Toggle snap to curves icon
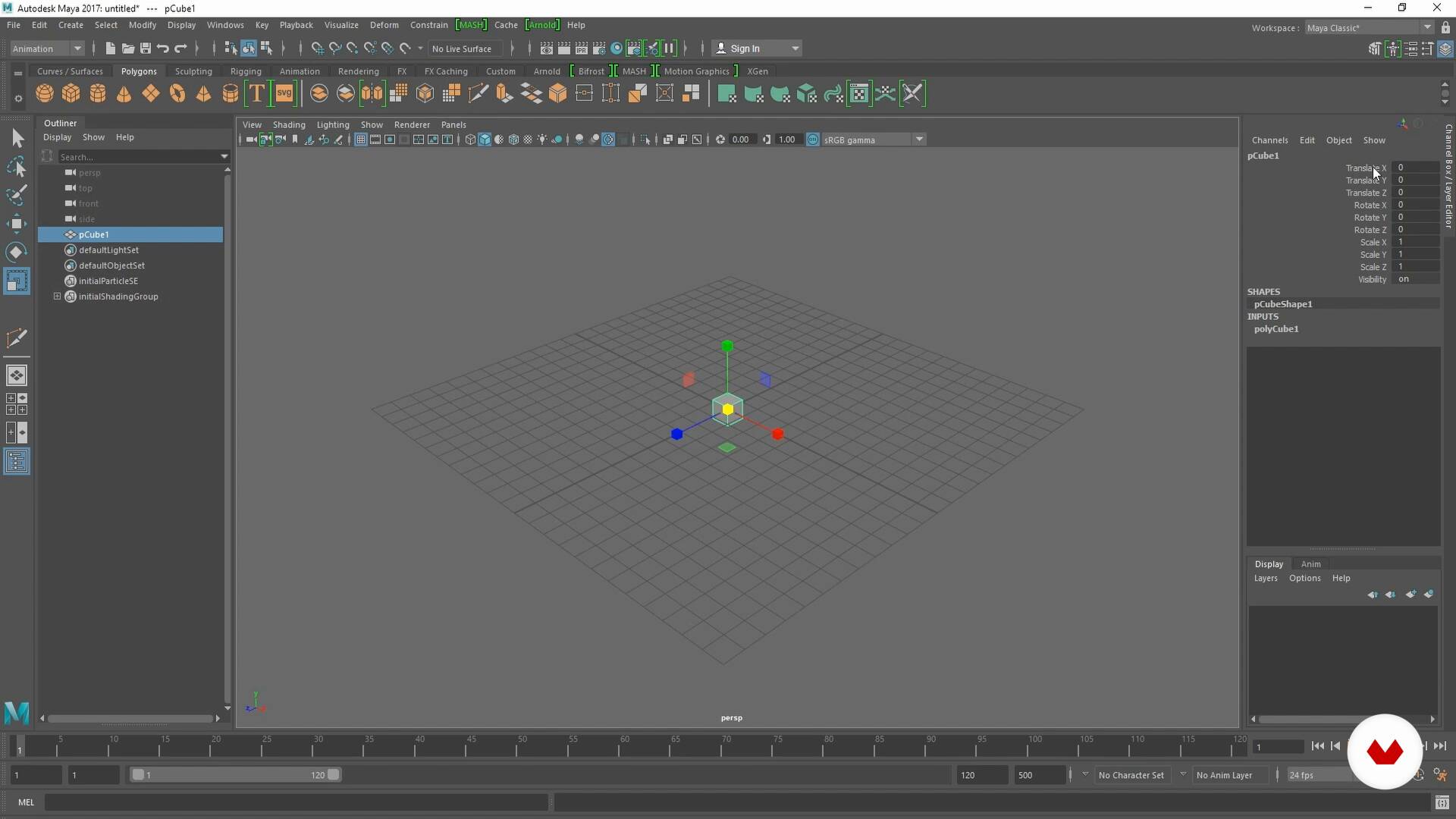 coord(335,49)
